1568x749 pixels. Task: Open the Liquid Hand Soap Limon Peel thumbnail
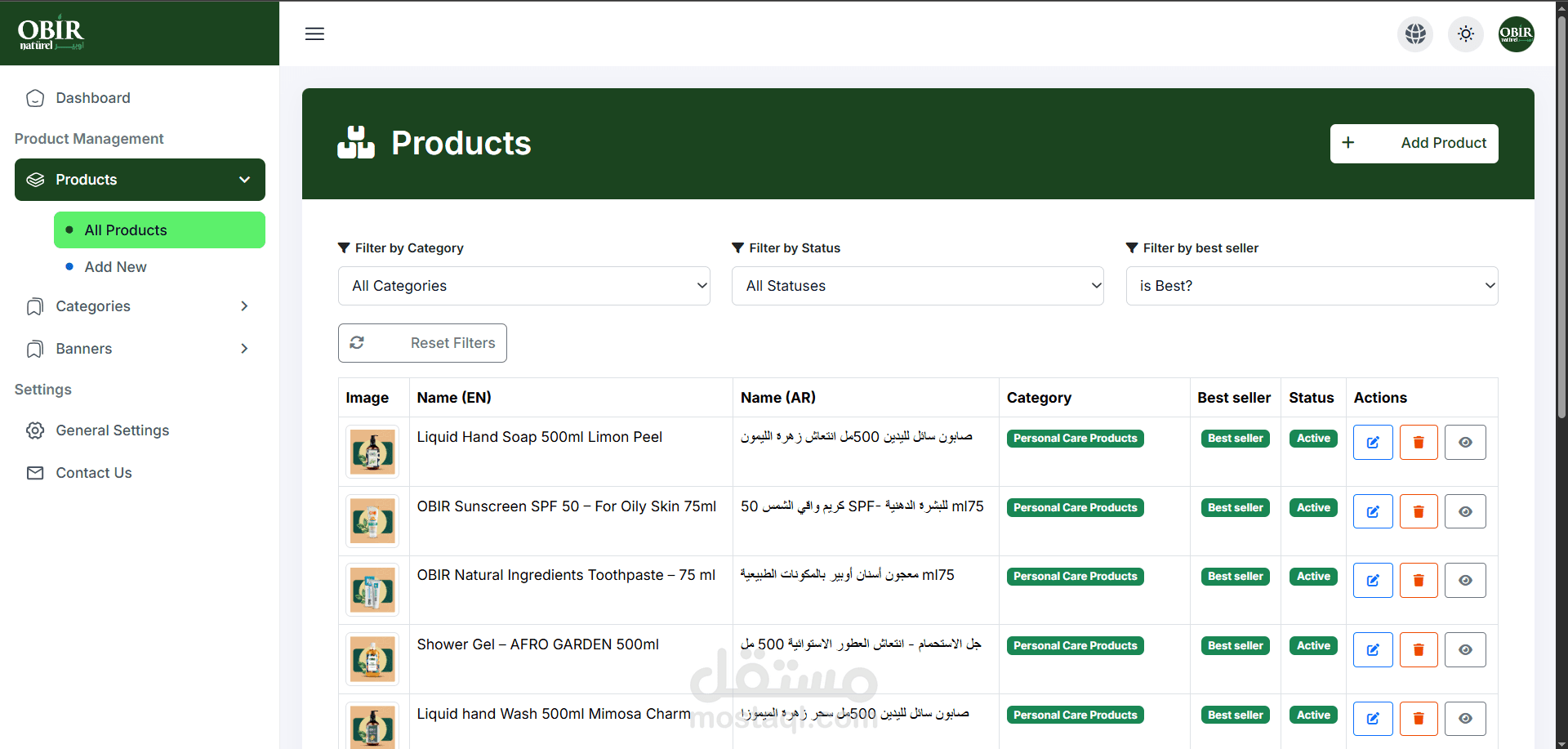click(x=372, y=452)
